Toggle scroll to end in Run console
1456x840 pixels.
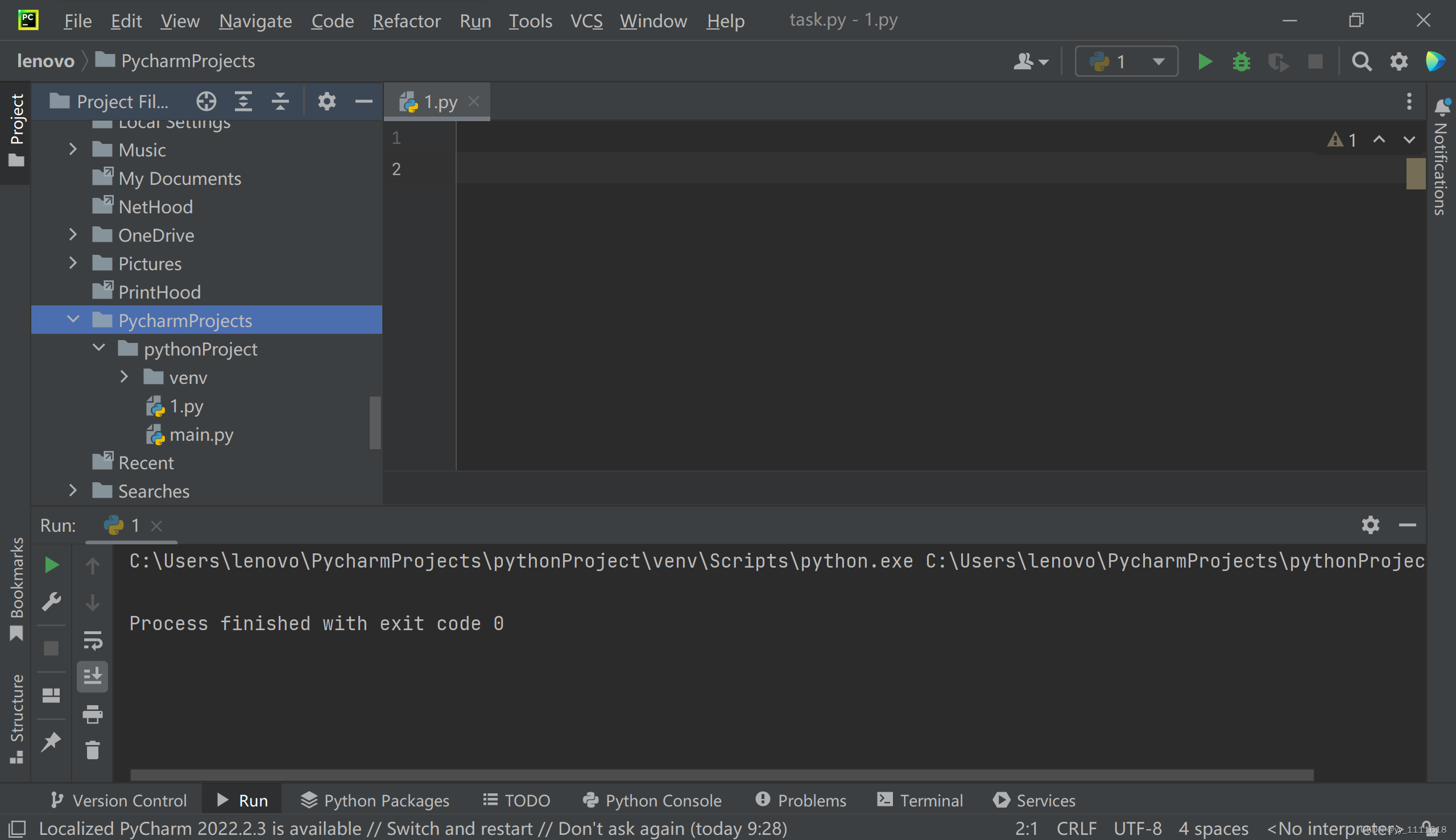[x=92, y=676]
